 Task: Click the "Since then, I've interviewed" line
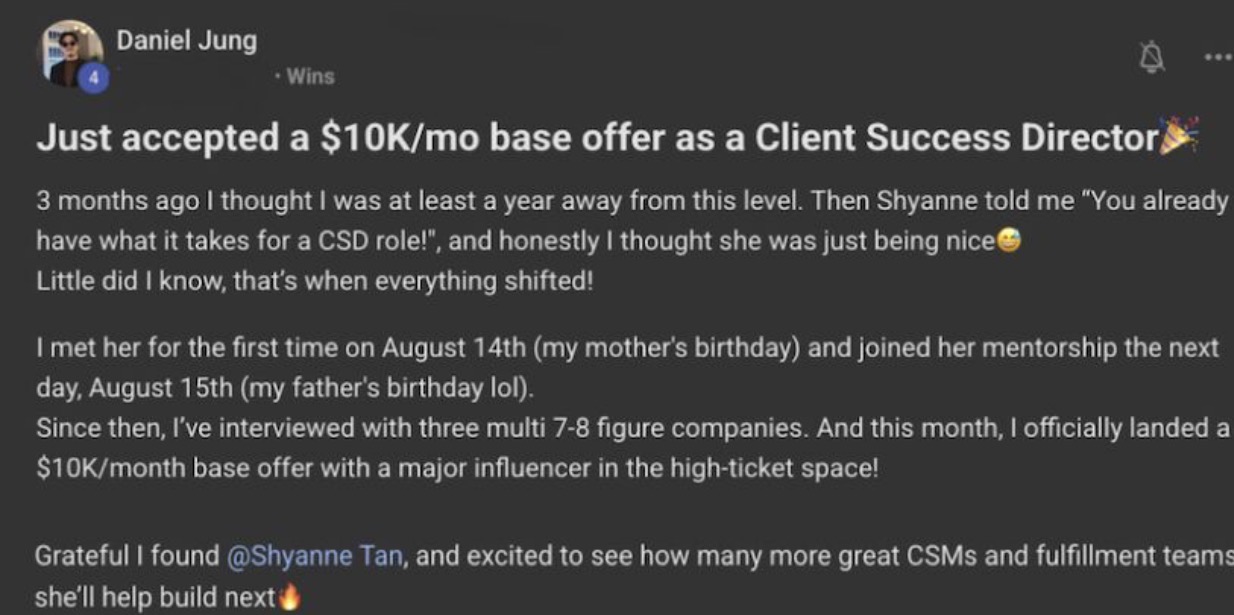[x=632, y=428]
